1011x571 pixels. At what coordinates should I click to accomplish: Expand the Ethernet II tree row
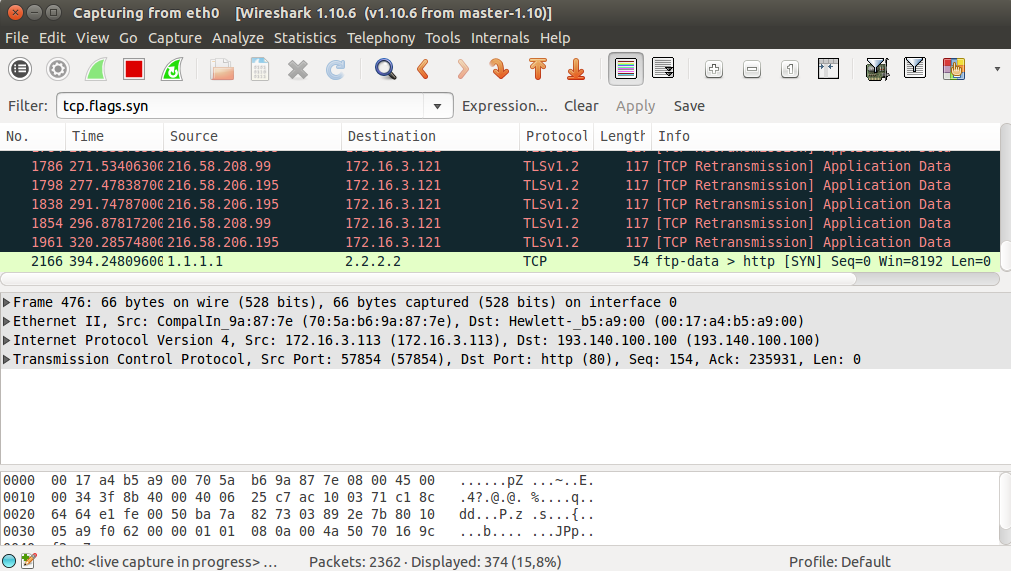(8, 321)
